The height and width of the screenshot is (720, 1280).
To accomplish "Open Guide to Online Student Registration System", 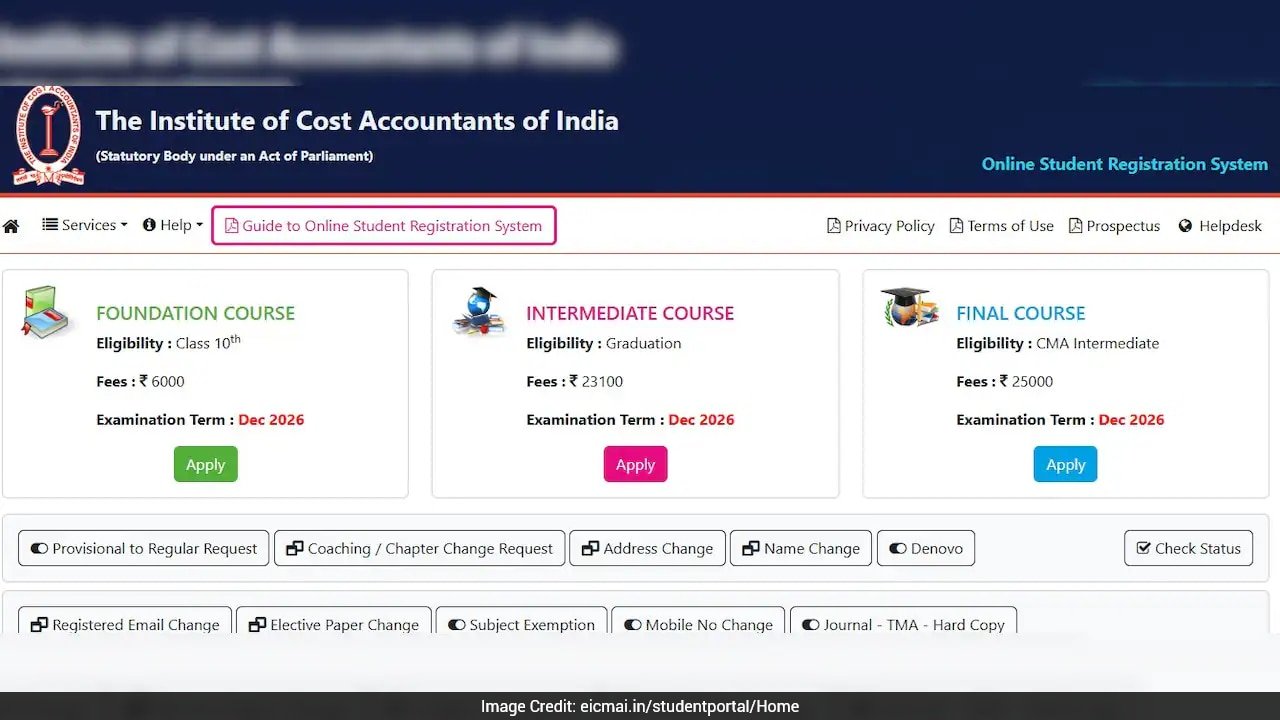I will click(384, 225).
